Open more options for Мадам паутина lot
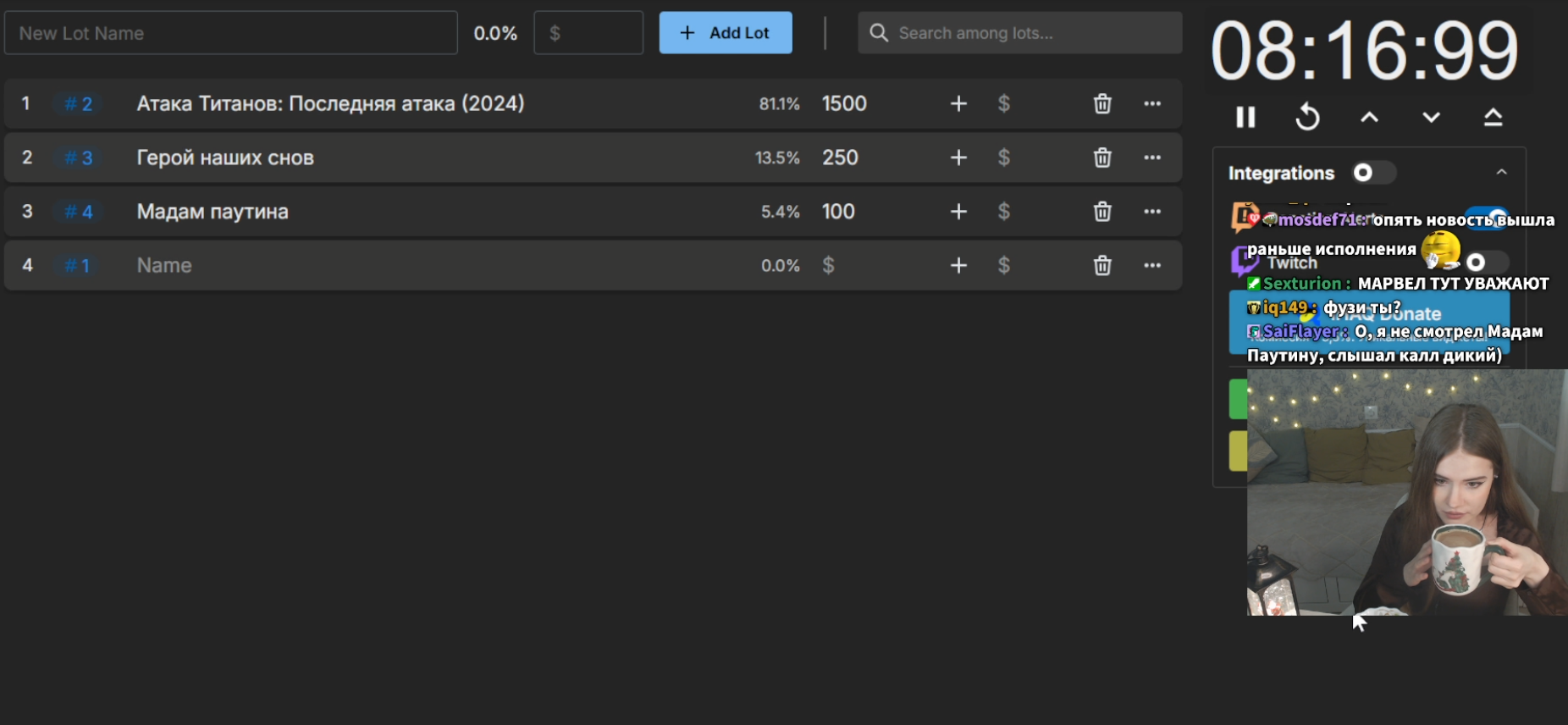 1151,212
